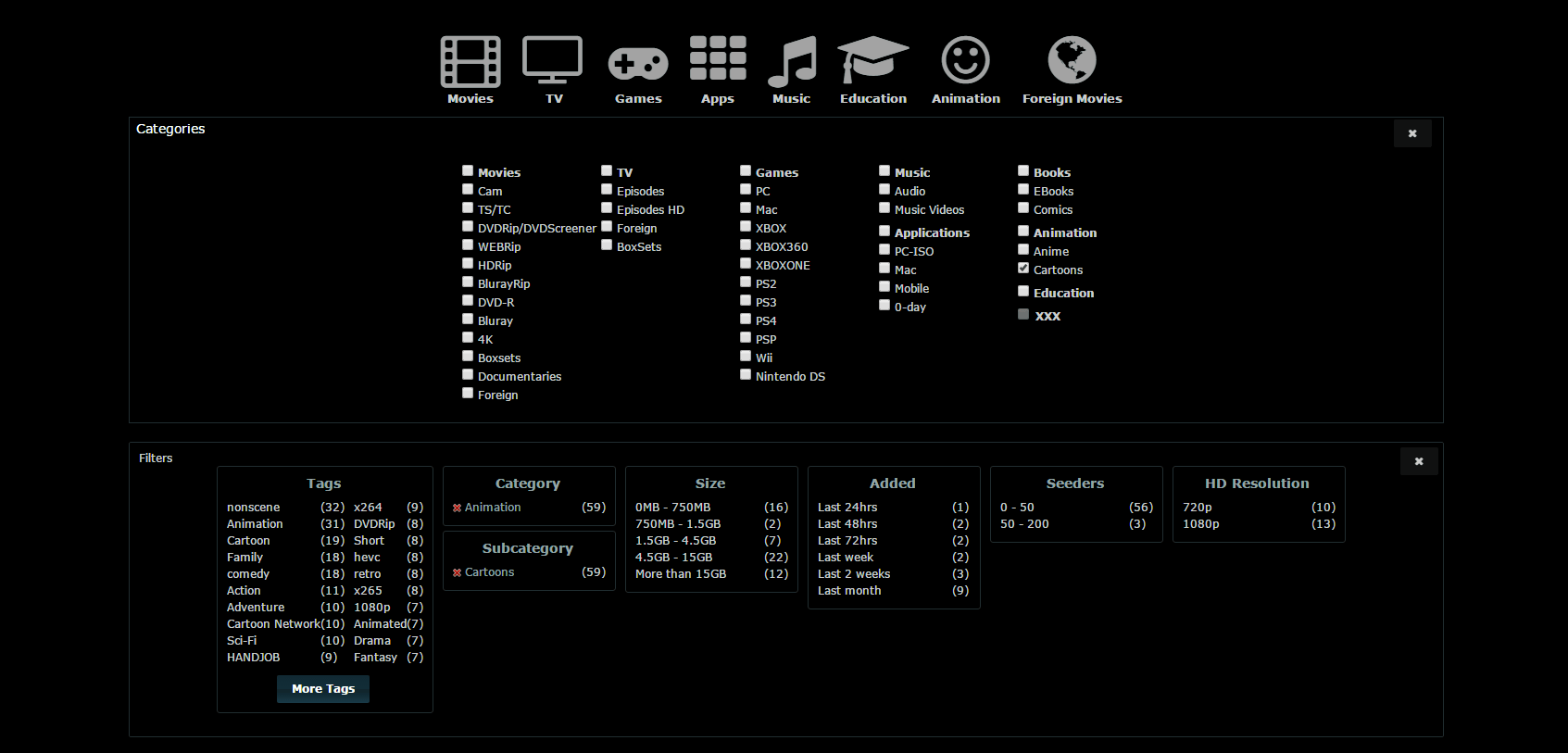Filter by the Cartoon Network tag

[273, 624]
